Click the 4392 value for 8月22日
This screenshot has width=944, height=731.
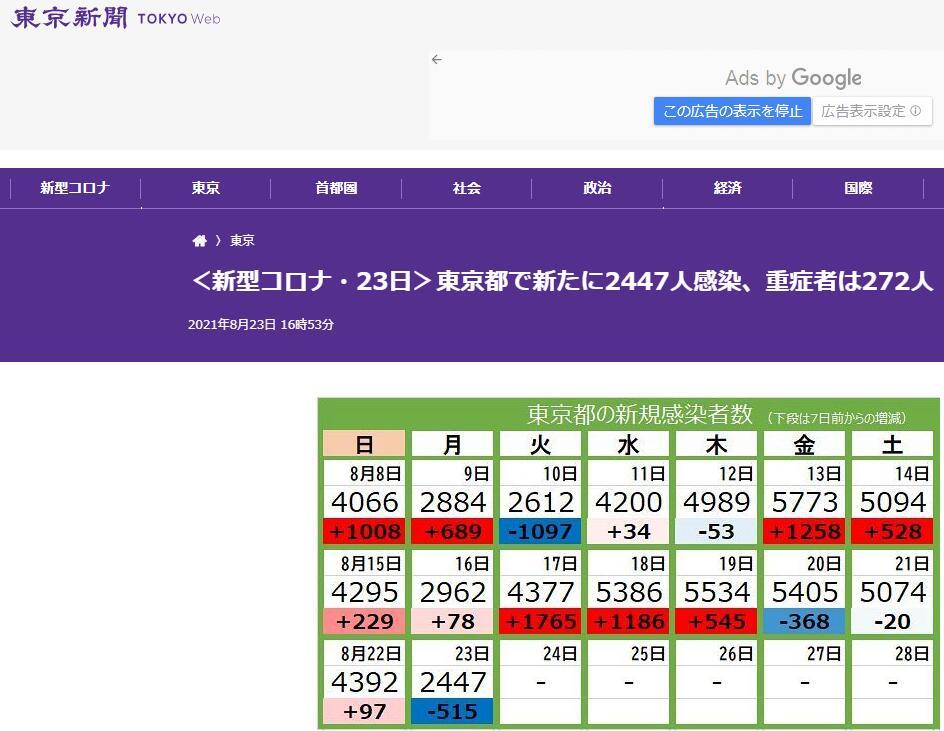[365, 682]
